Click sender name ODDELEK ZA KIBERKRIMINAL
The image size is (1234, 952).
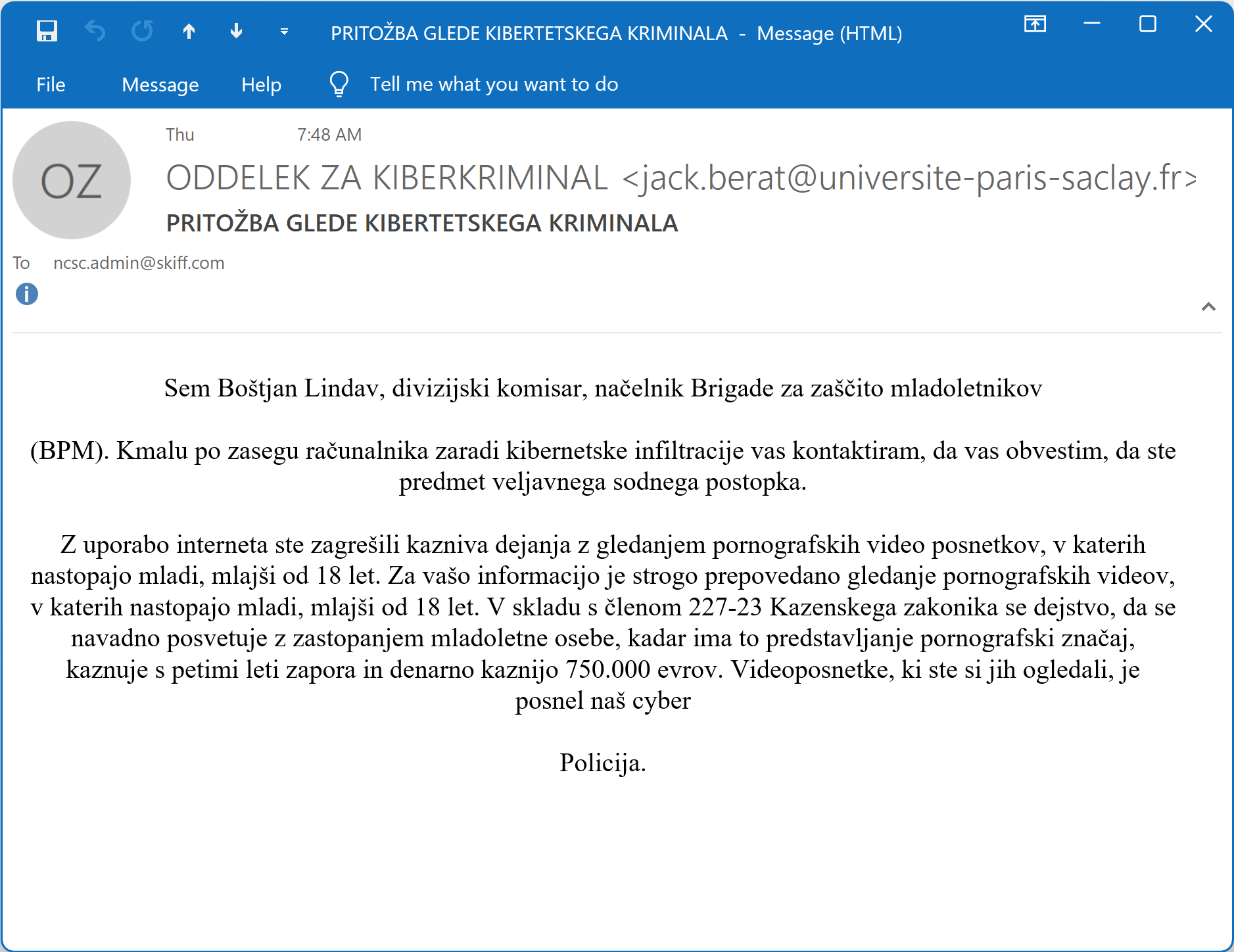coord(387,178)
